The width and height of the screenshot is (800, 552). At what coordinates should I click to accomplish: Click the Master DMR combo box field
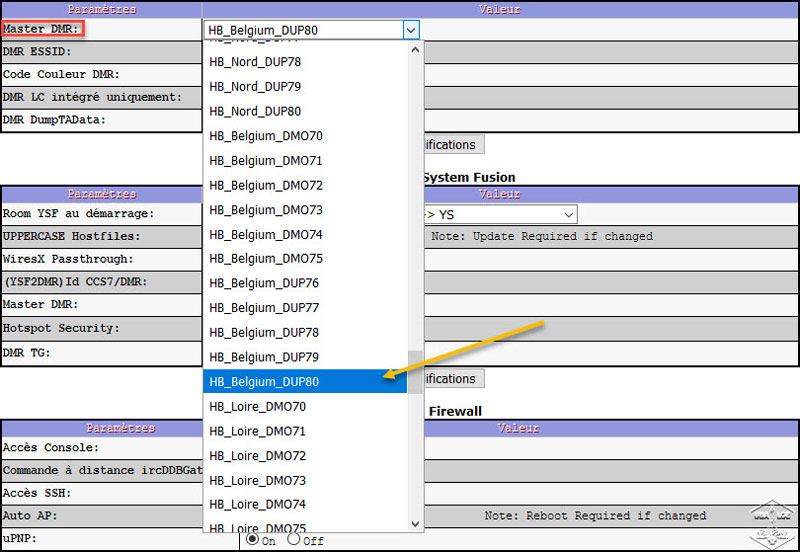pos(311,30)
